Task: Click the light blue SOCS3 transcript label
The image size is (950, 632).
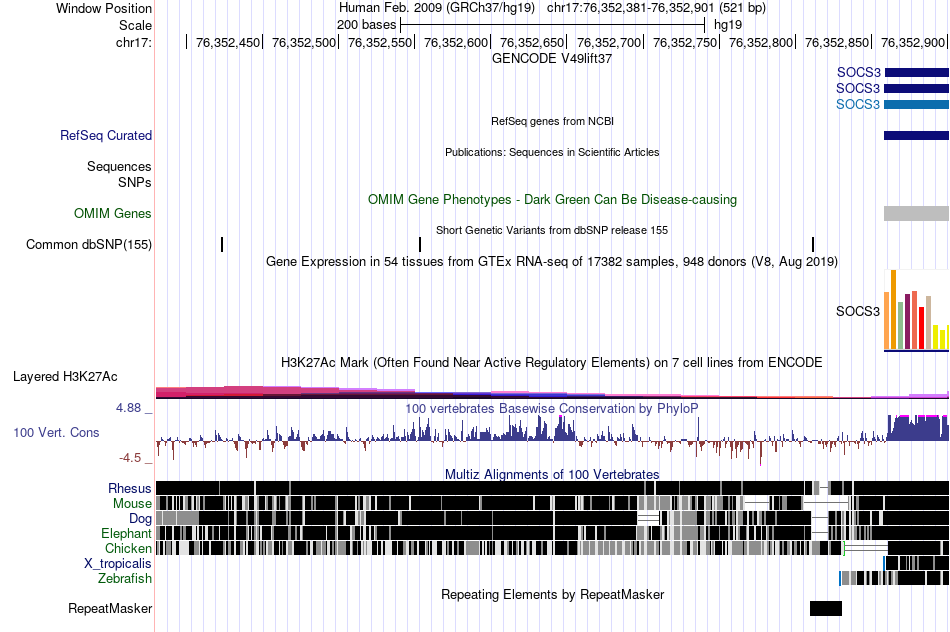Action: point(858,104)
